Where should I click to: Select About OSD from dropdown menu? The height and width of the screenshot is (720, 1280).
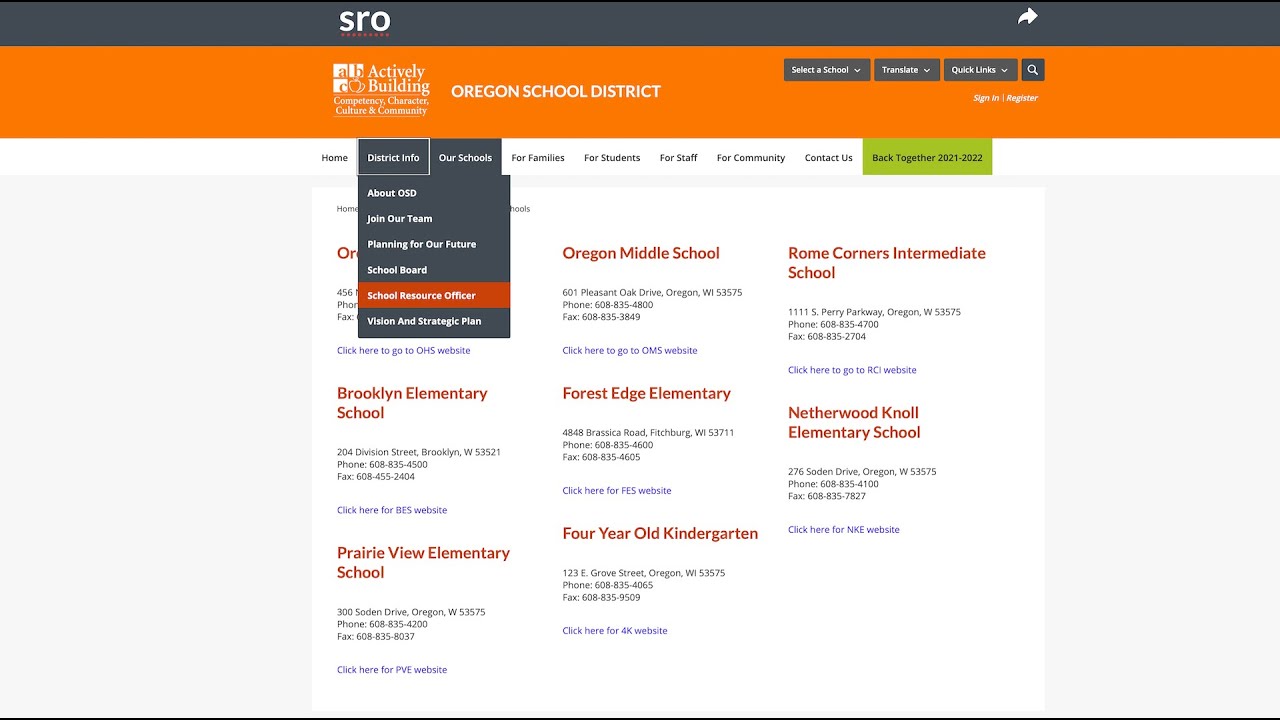coord(434,193)
